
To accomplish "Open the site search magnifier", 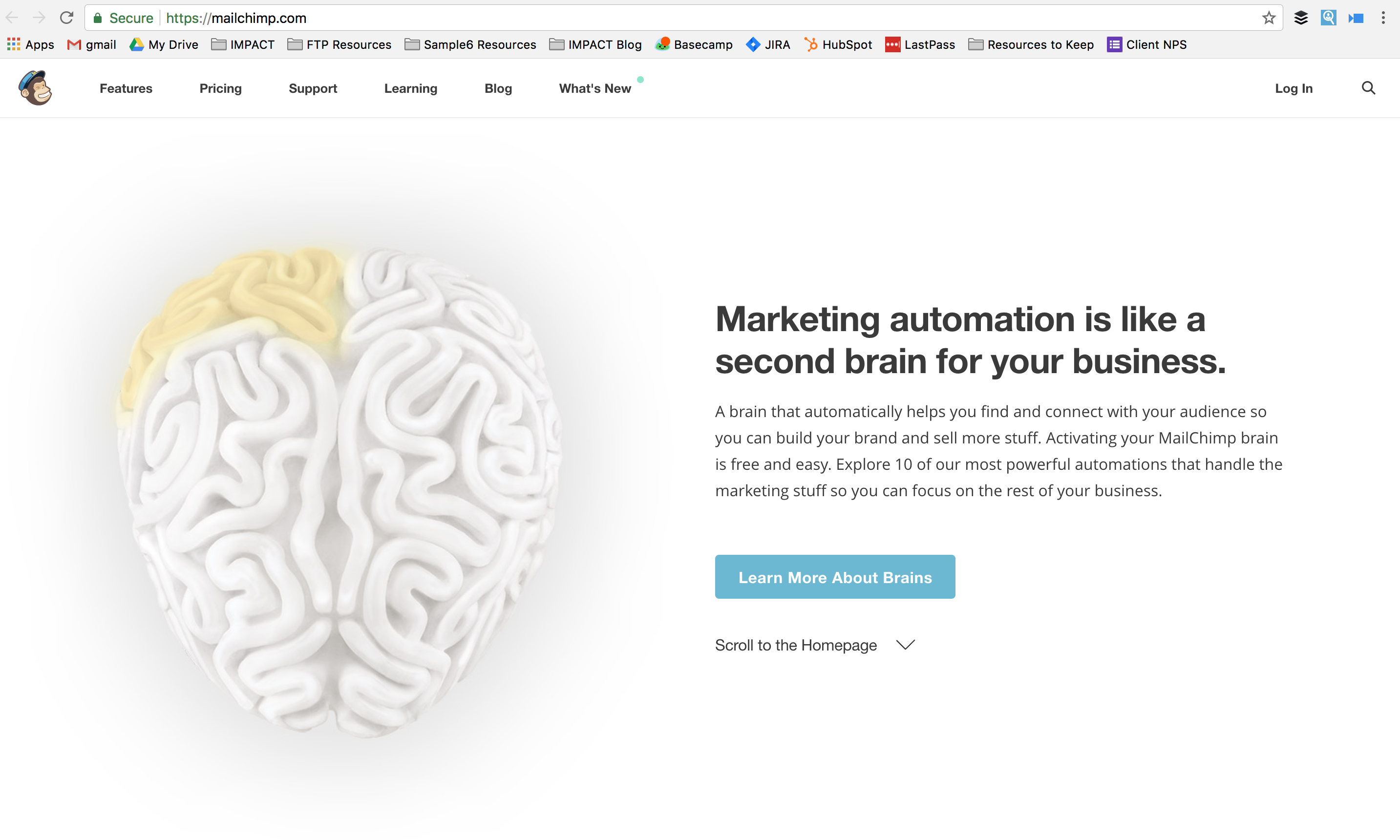I will coord(1368,88).
